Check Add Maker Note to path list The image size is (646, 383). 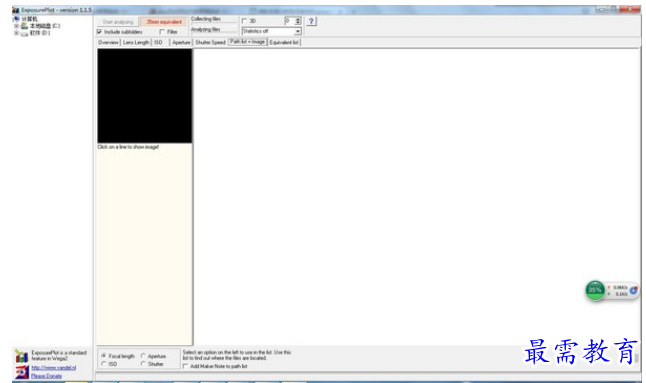[x=185, y=366]
